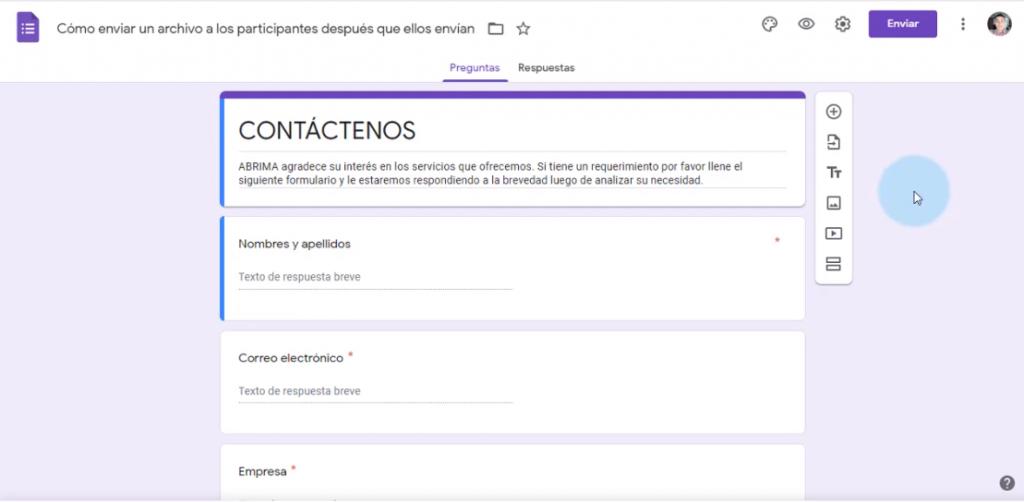Open the theme customization palette
Image resolution: width=1024 pixels, height=502 pixels.
click(769, 25)
